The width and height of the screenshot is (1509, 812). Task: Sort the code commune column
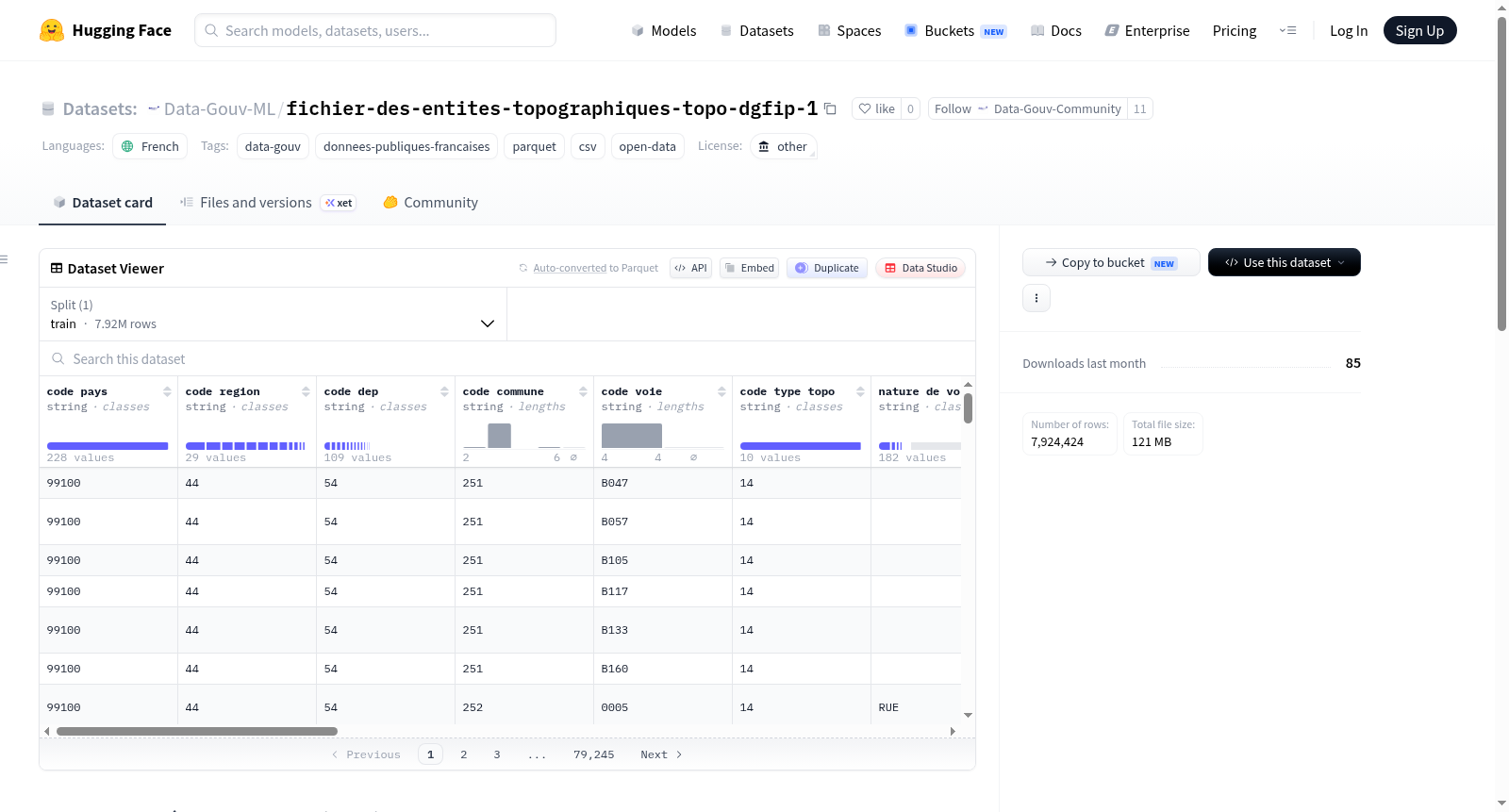pyautogui.click(x=583, y=391)
